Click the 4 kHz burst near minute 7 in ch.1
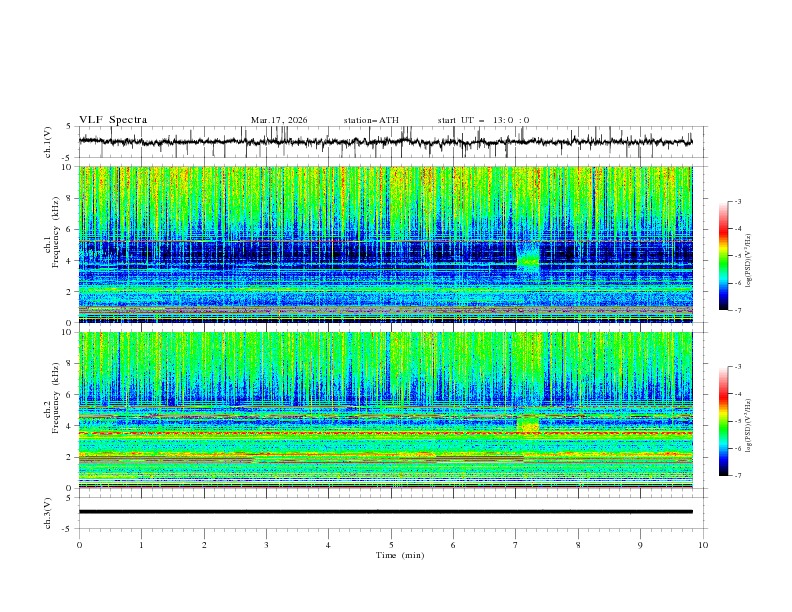Viewport: 792px width, 612px height. click(528, 259)
